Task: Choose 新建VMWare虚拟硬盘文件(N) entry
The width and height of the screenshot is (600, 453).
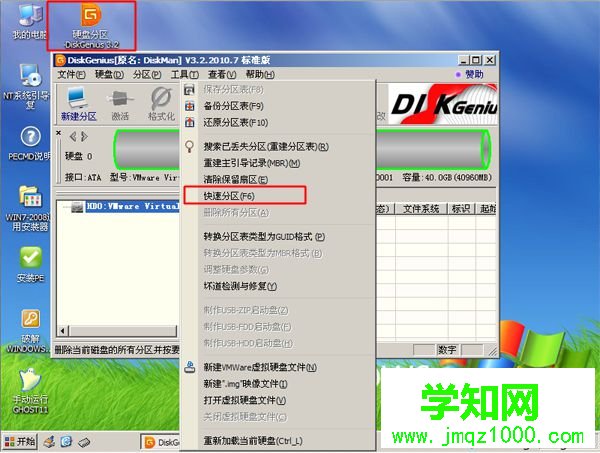Action: pyautogui.click(x=279, y=367)
